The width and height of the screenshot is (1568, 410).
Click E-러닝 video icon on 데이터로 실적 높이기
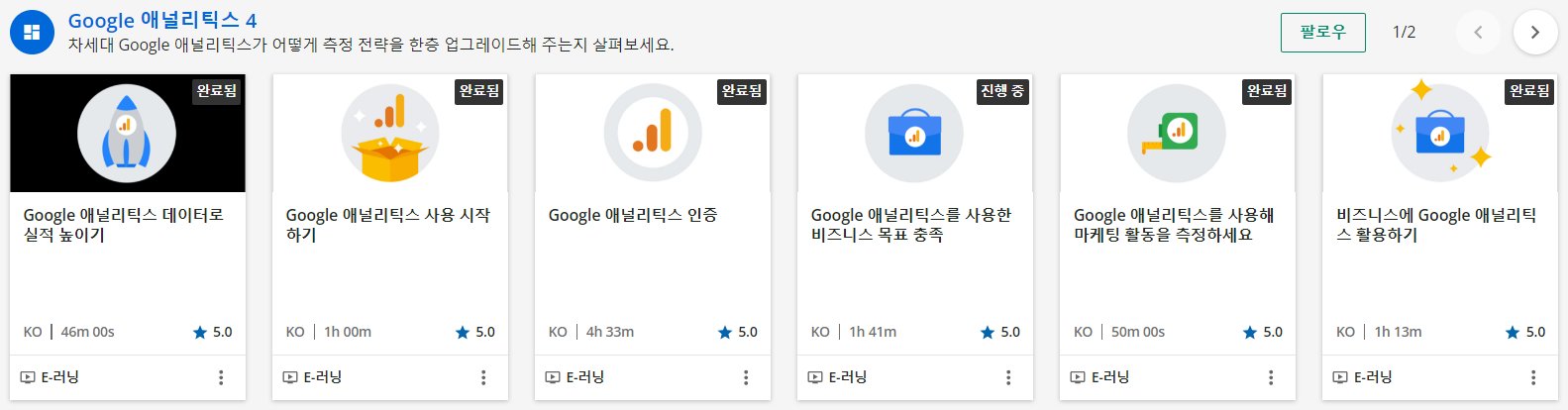28,377
